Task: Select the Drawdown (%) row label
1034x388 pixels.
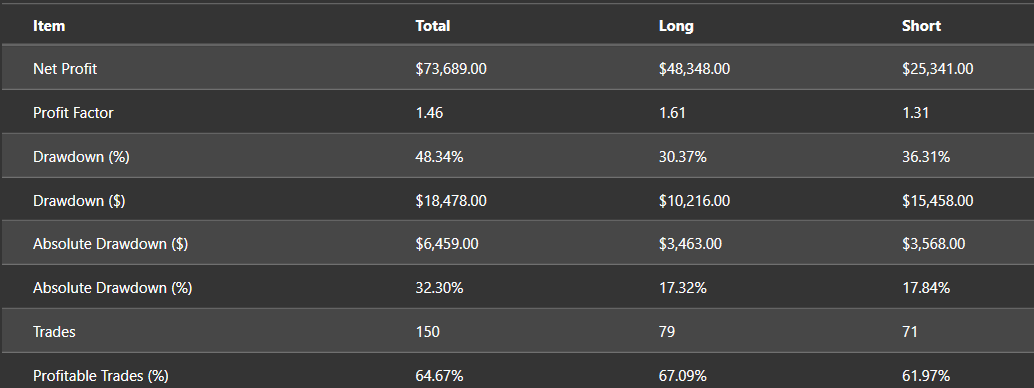Action: (81, 157)
